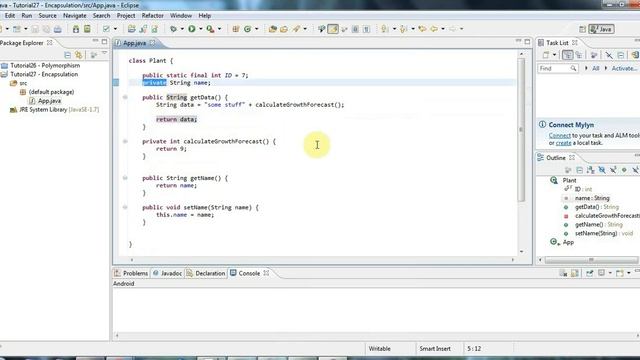Toggle Scheduled view in Task List
This screenshot has height=360, width=640.
[579, 55]
